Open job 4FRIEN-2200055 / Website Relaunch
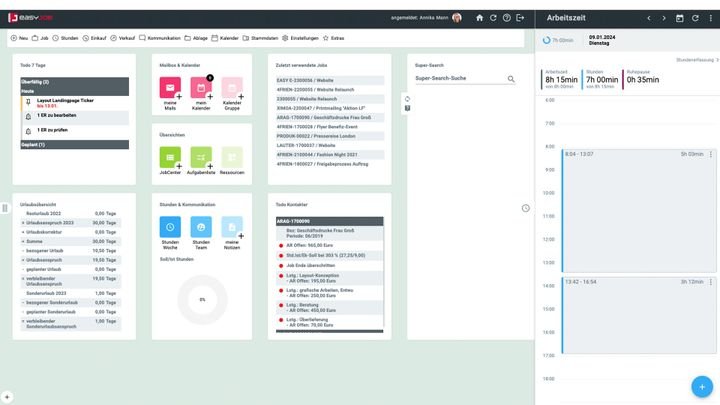This screenshot has height=405, width=720. 330,90
